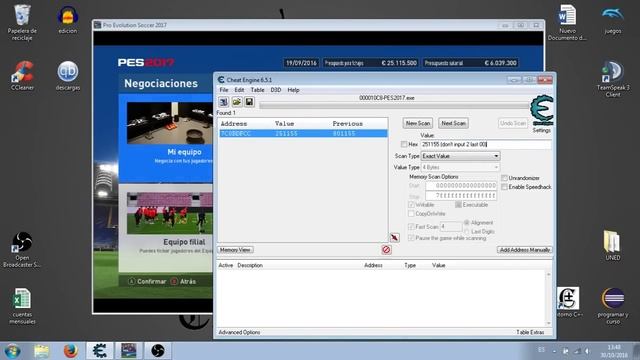
Task: Select the found address row 251155
Action: coord(303,133)
